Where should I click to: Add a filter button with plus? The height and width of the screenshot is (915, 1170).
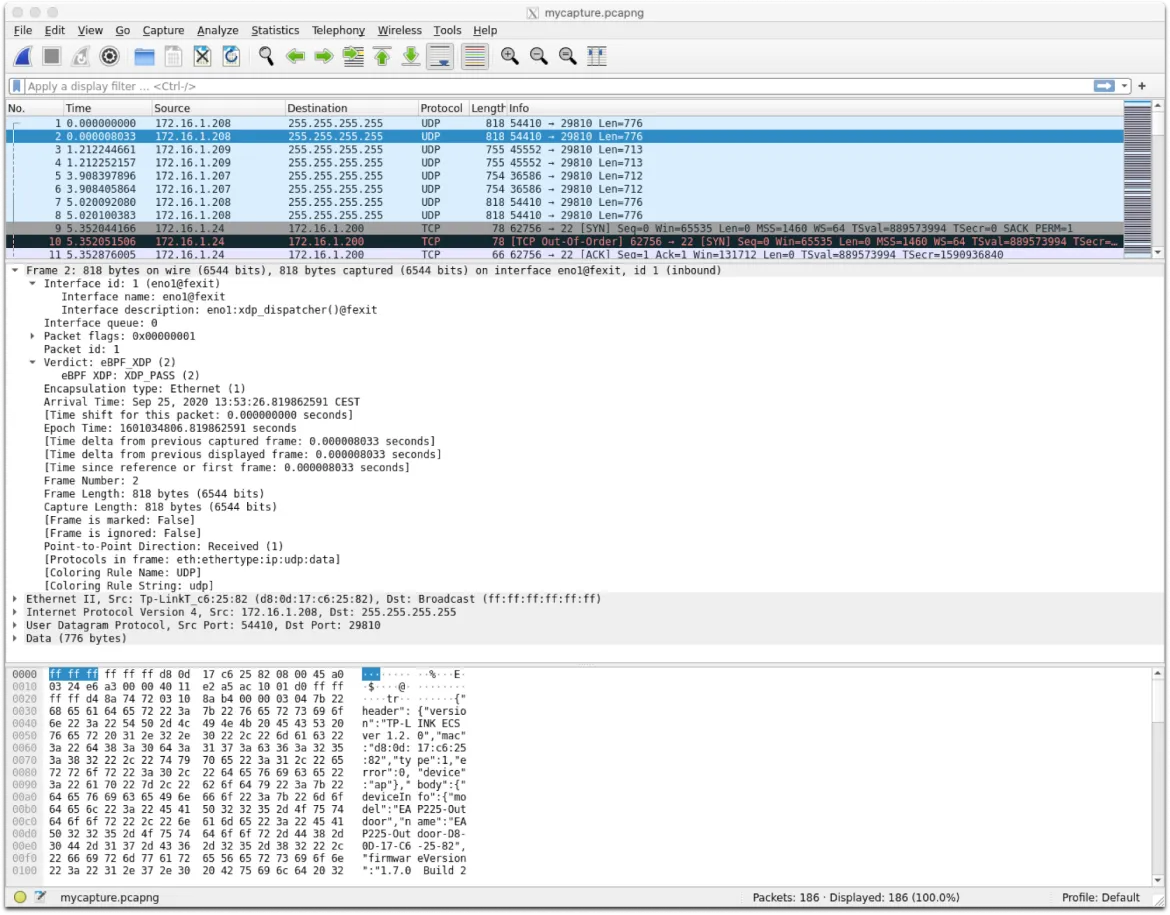1142,87
